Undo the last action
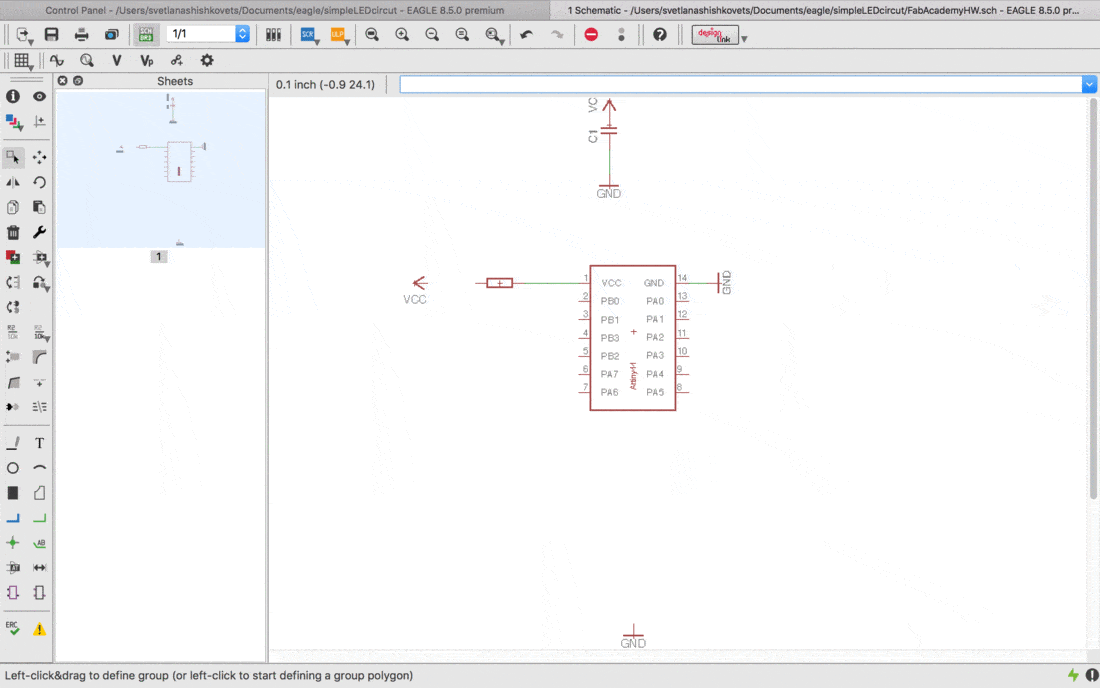 526,34
